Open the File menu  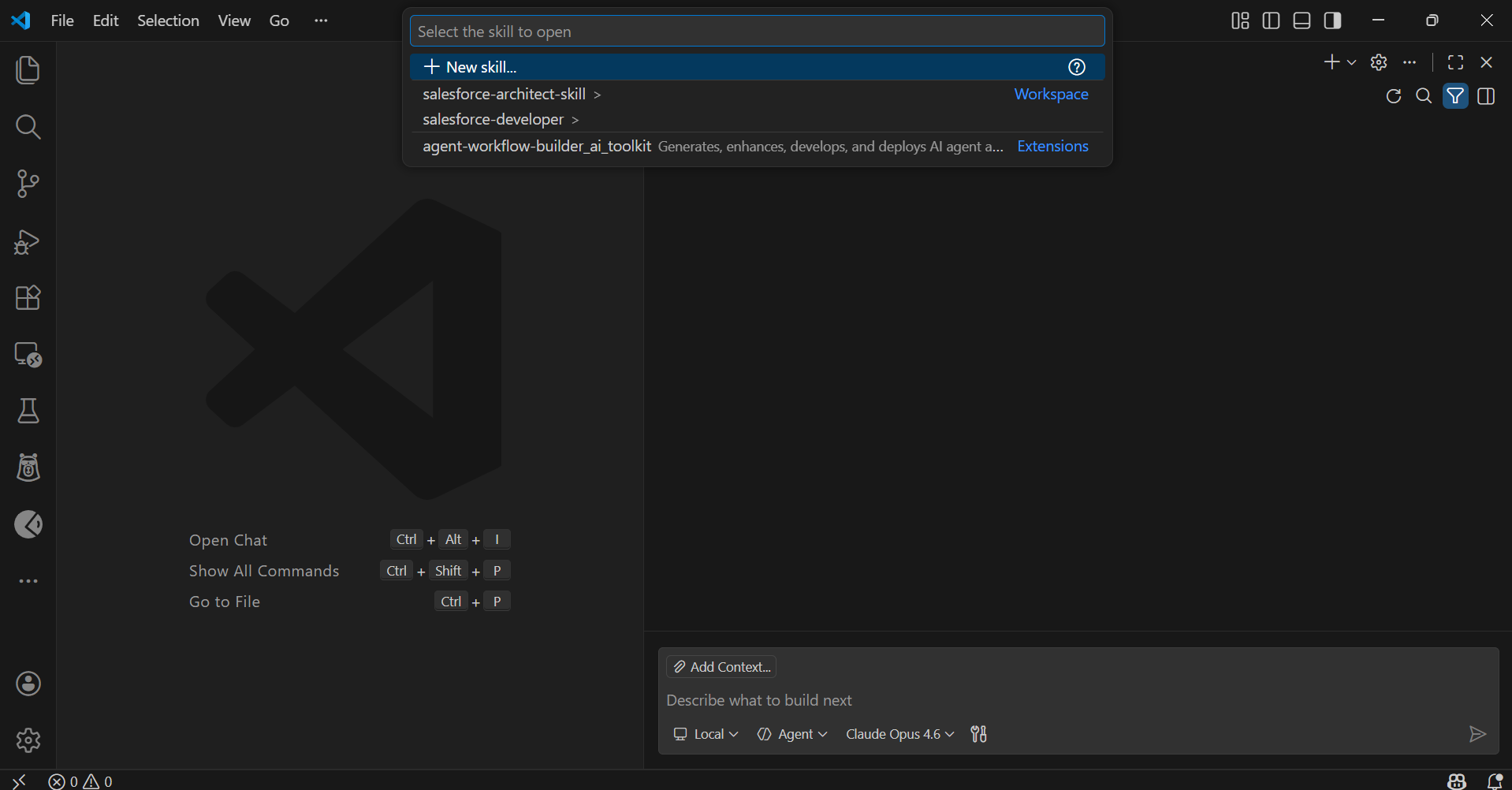click(62, 20)
